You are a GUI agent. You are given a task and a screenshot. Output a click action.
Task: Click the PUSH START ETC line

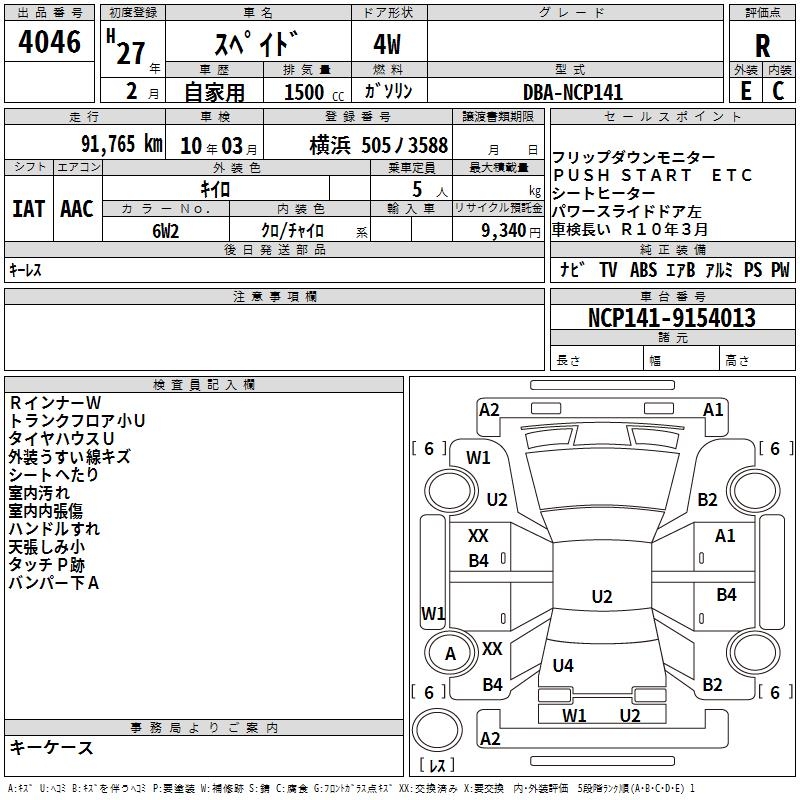coord(653,175)
